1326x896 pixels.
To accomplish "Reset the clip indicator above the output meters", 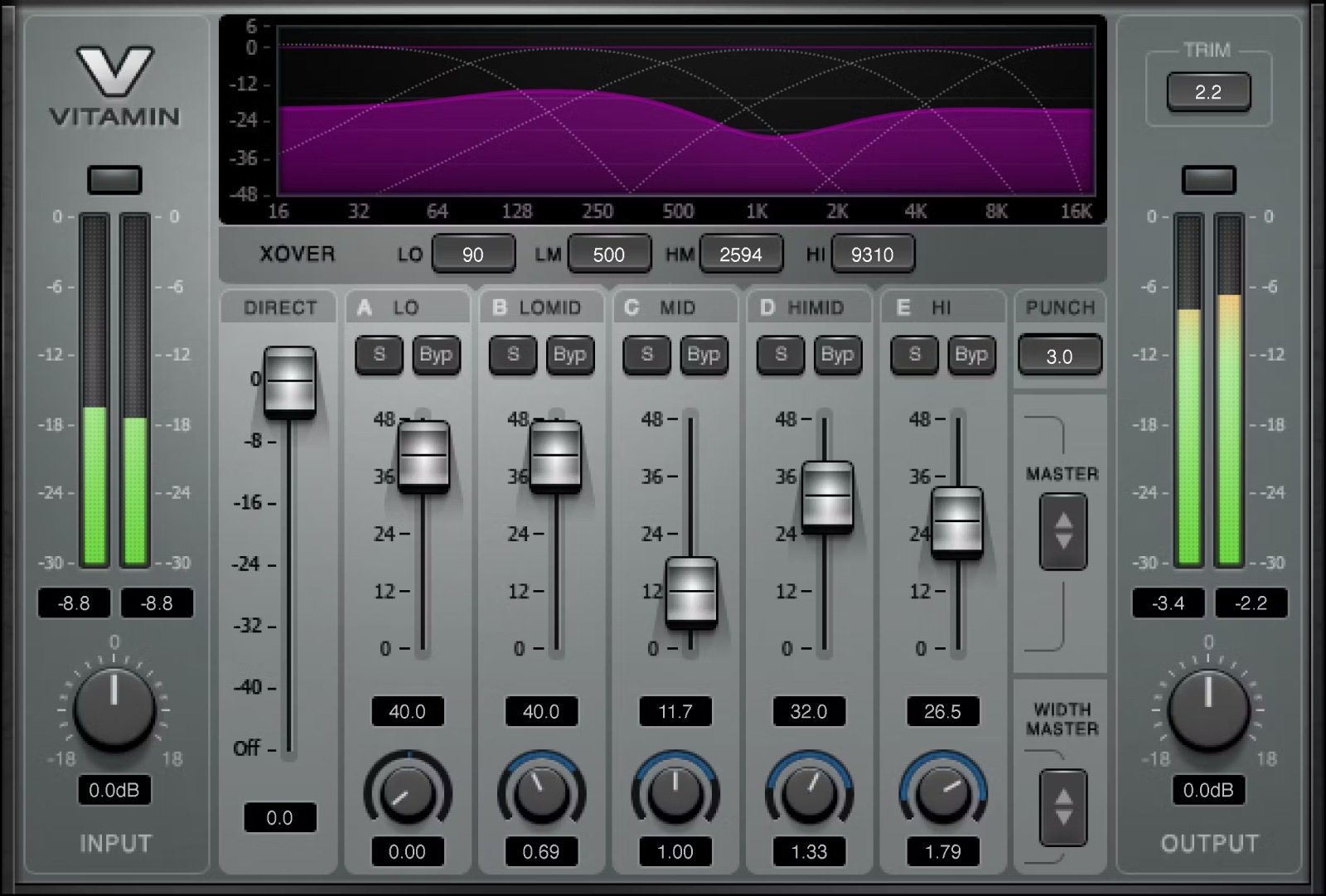I will [1208, 180].
